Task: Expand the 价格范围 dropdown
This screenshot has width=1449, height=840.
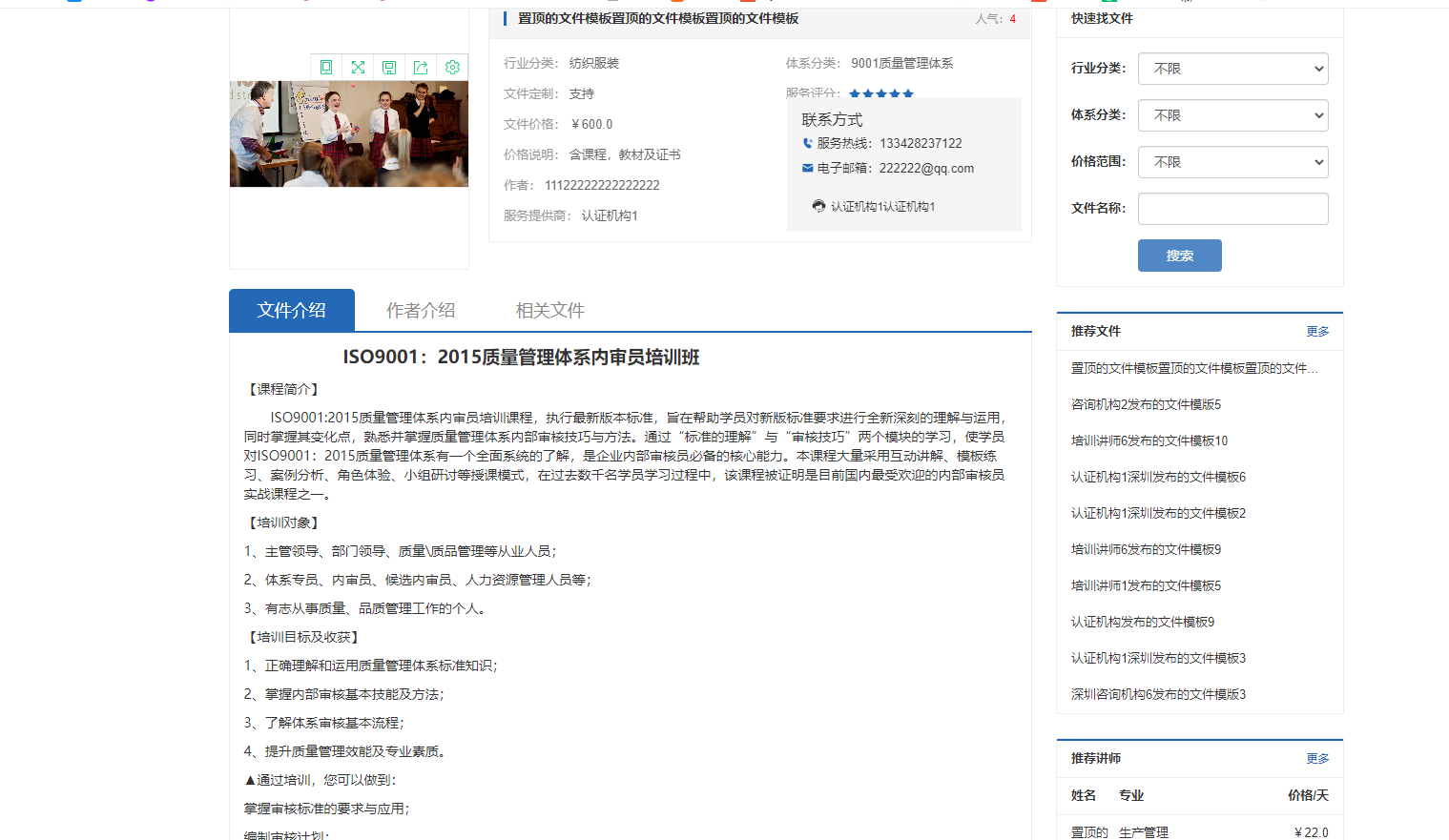Action: [1232, 162]
